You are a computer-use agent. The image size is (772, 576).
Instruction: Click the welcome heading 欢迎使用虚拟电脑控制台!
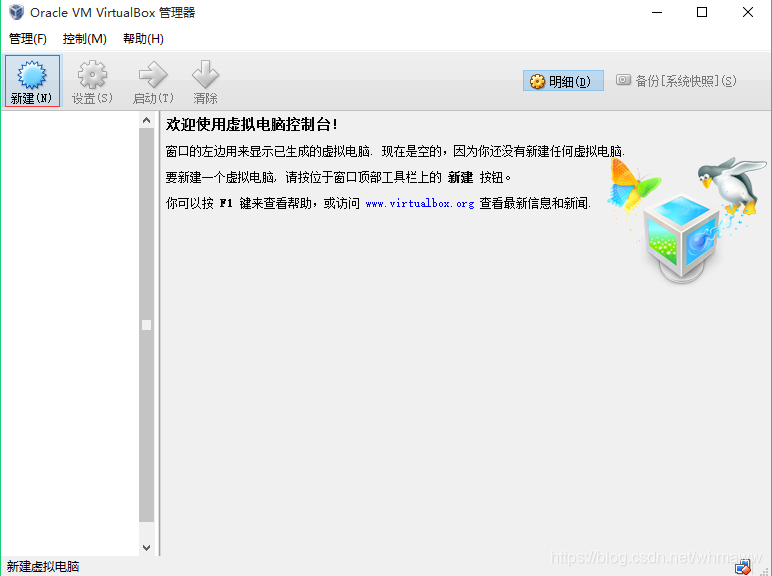click(x=252, y=125)
